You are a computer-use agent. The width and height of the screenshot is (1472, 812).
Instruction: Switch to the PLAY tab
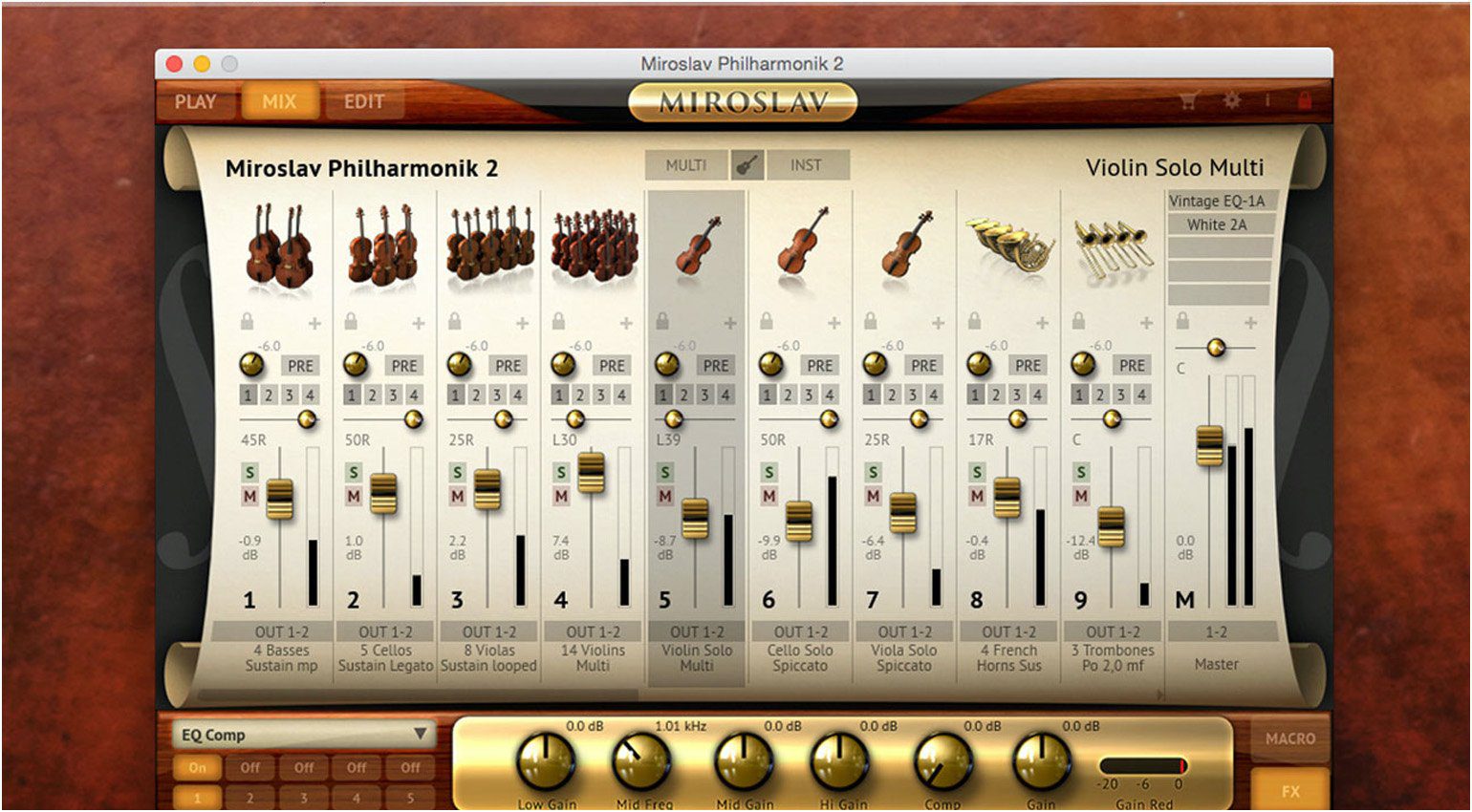(x=195, y=101)
